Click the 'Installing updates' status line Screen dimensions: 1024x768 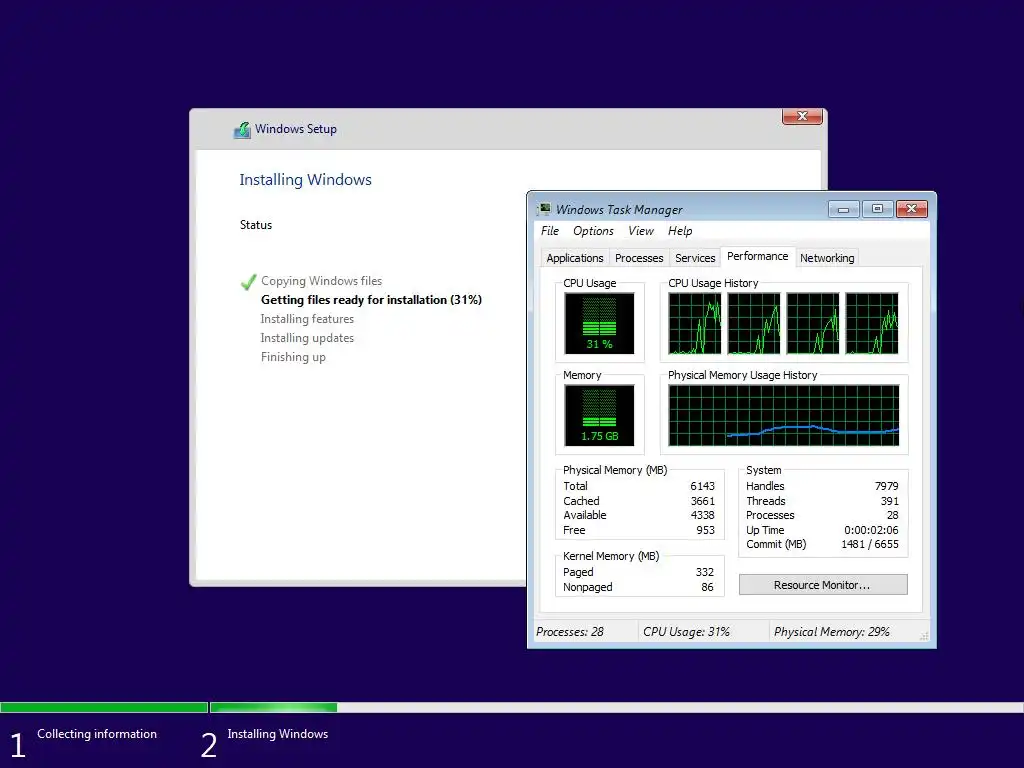(307, 338)
